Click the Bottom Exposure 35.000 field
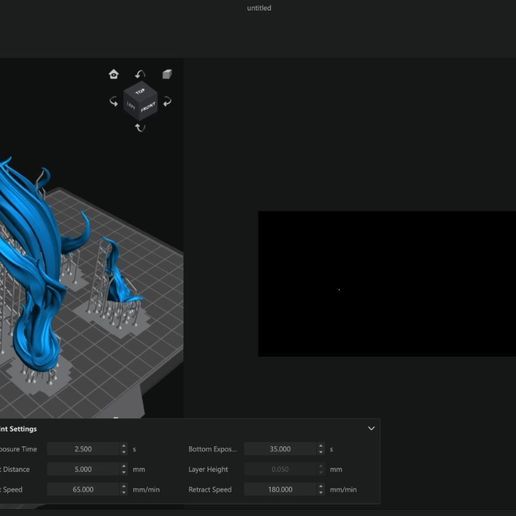This screenshot has height=516, width=516. 280,449
